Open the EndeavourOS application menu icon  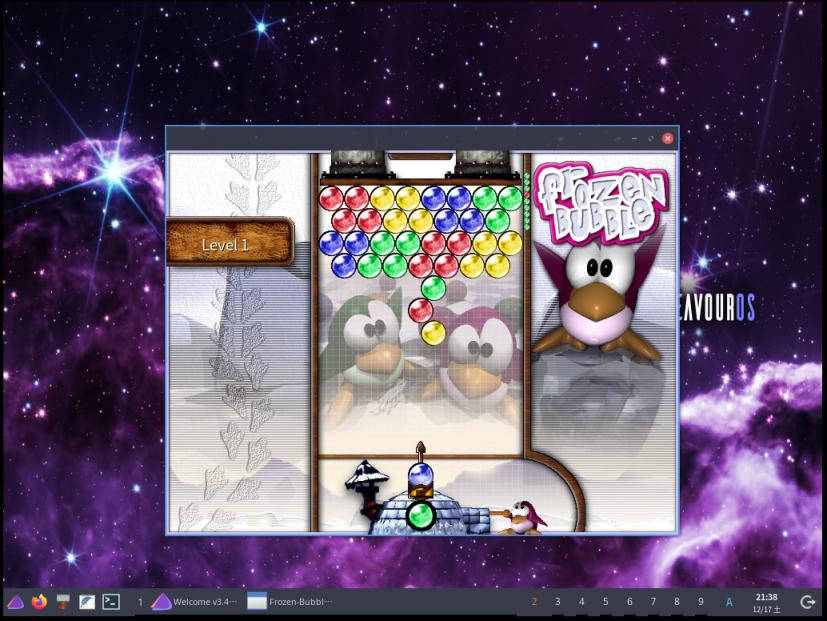(15, 601)
